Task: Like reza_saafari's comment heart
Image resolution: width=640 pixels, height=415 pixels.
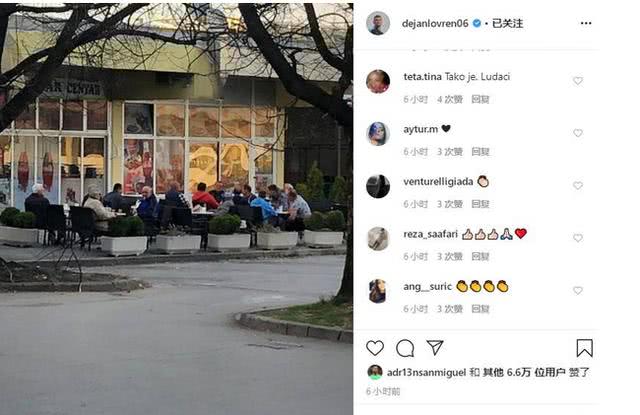Action: [578, 238]
